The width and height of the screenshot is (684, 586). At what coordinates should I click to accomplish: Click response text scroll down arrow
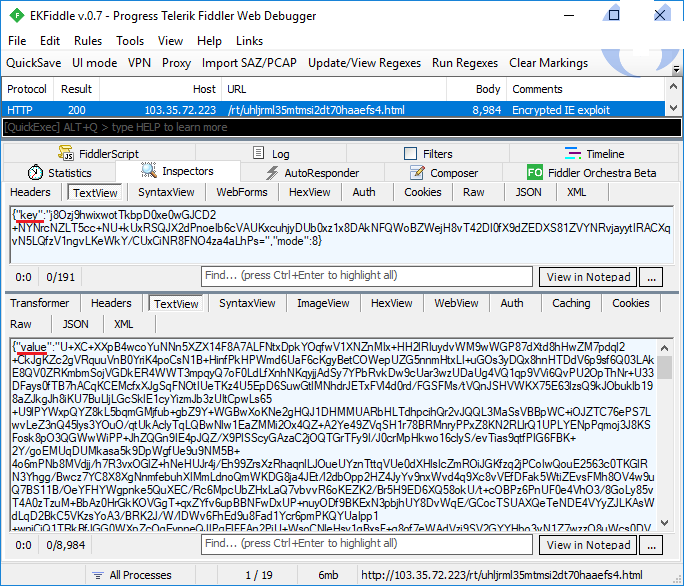pyautogui.click(x=664, y=522)
